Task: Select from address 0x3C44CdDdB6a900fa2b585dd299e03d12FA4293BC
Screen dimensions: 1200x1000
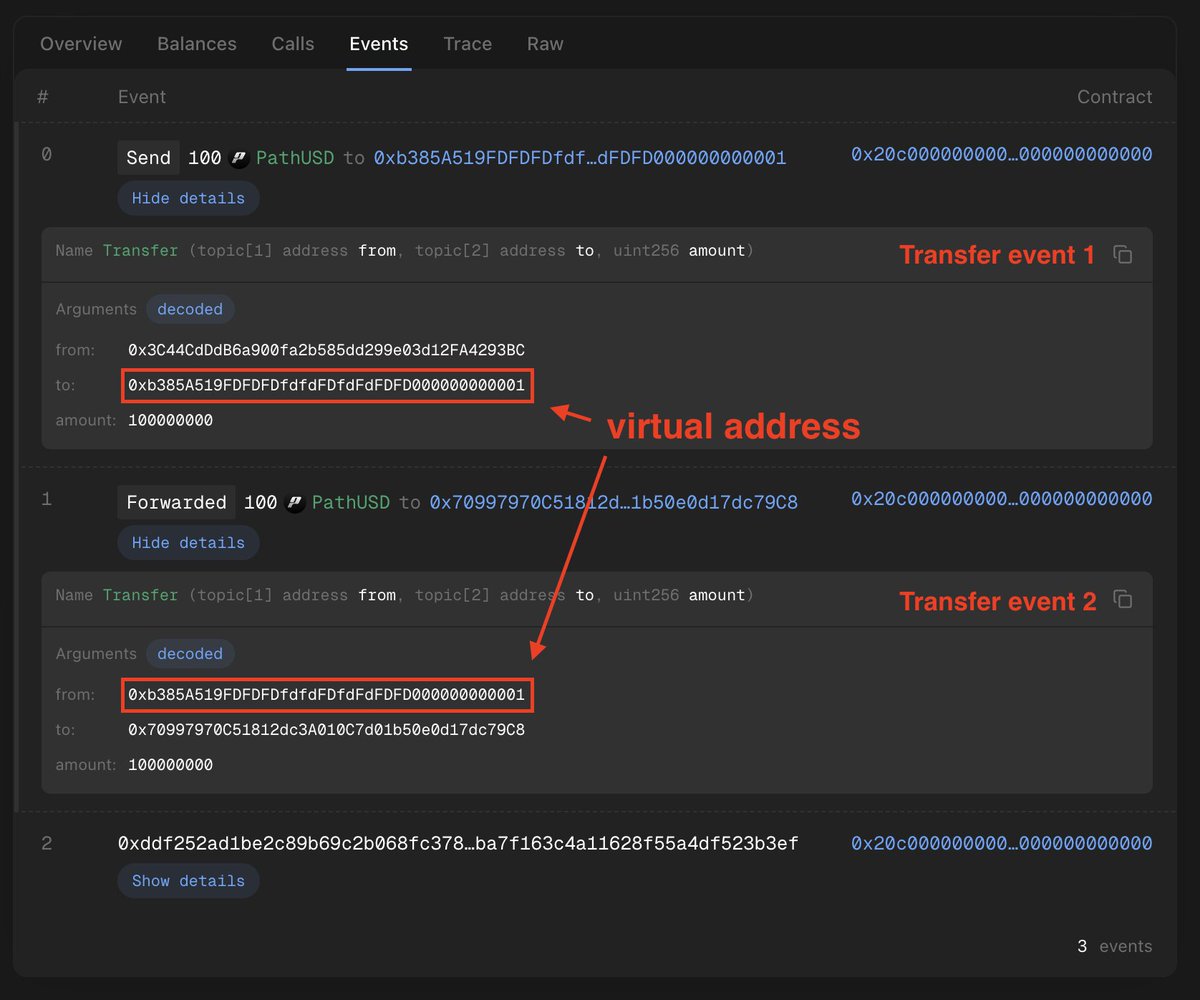Action: point(326,350)
